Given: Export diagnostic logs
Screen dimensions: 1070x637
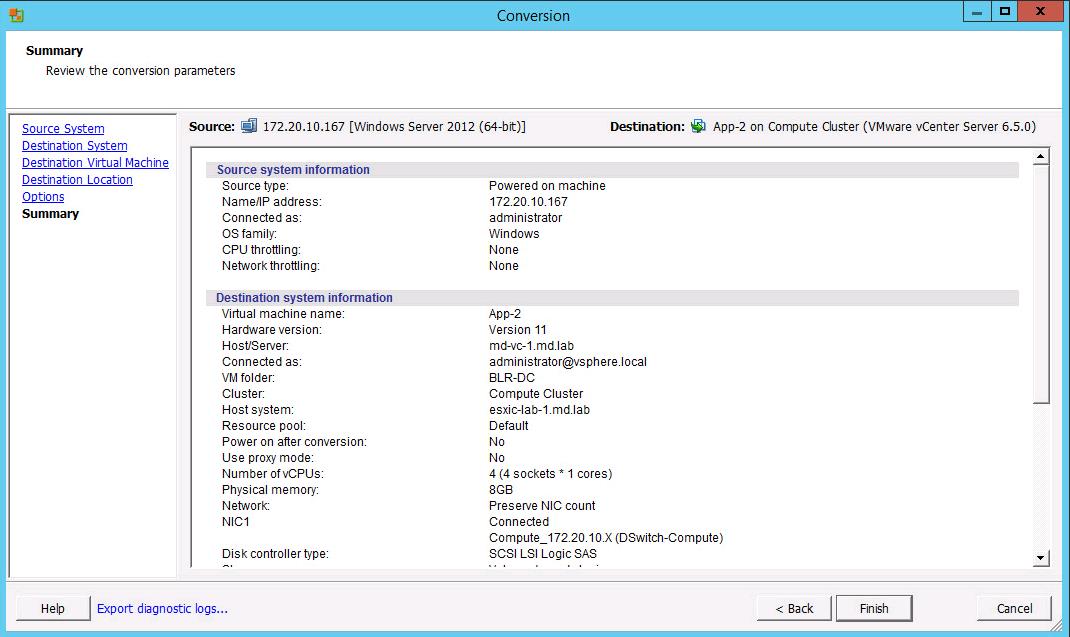Looking at the screenshot, I should tap(162, 608).
